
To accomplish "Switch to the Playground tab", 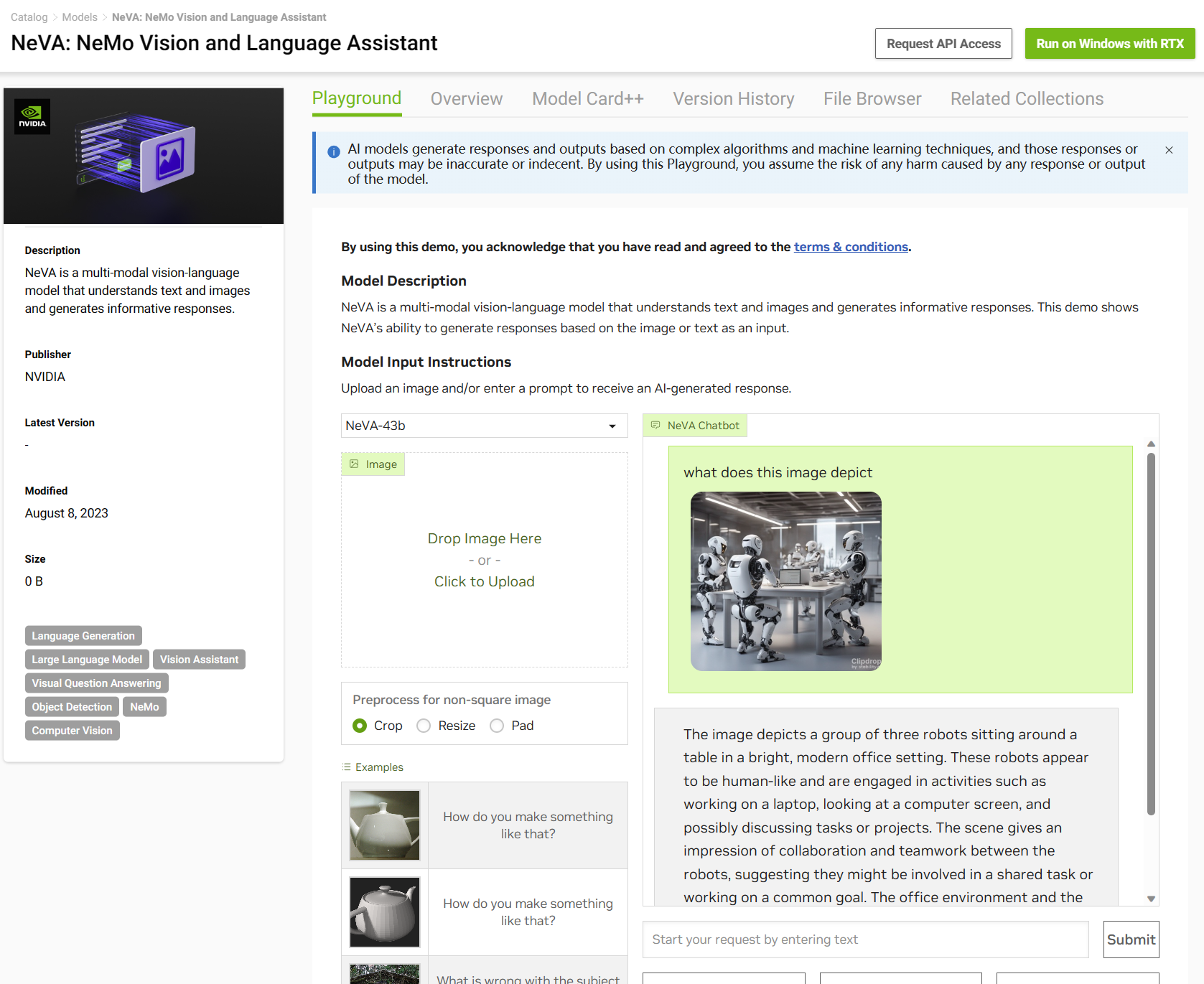I will (x=357, y=99).
